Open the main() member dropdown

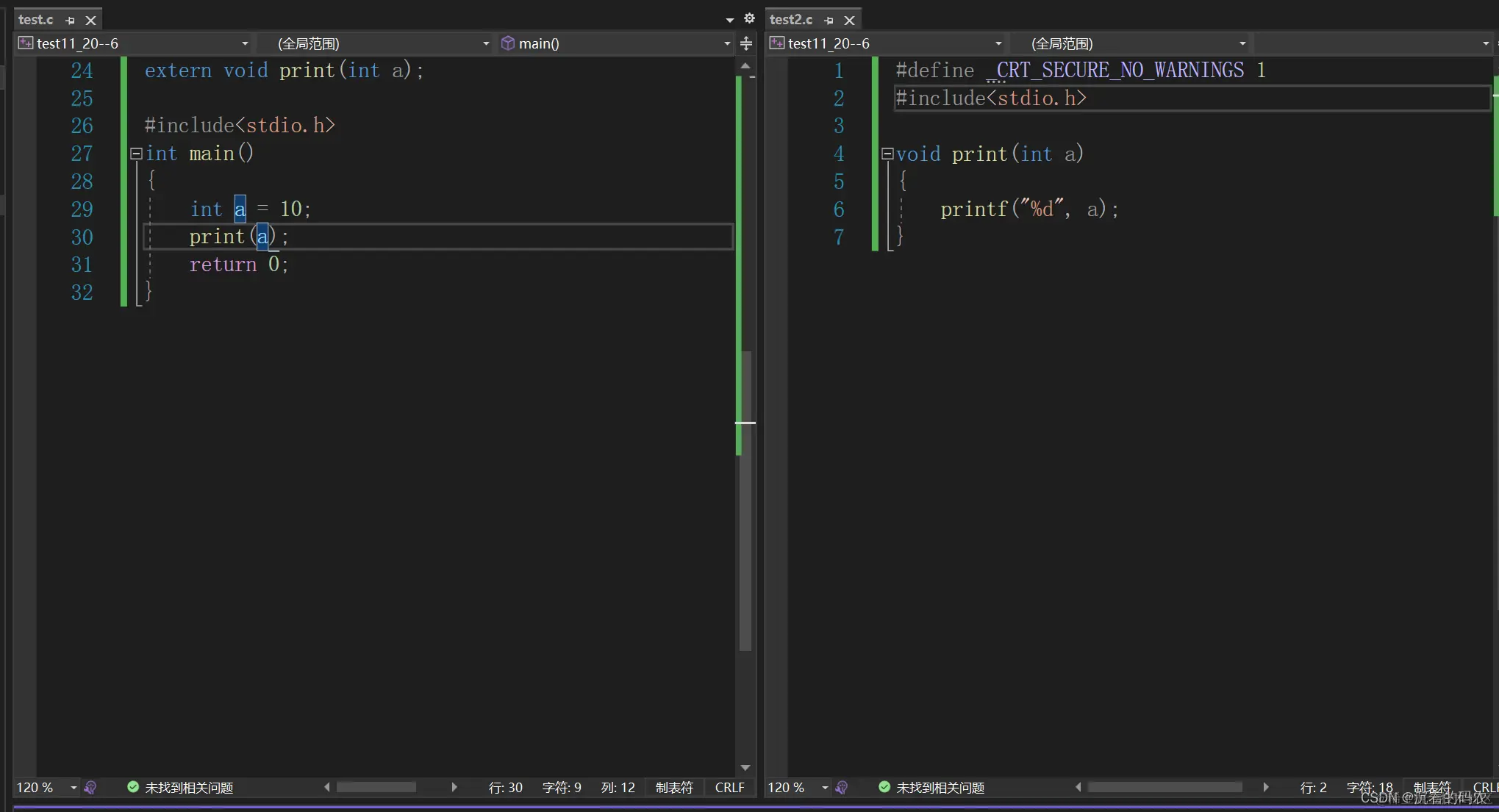coord(727,44)
